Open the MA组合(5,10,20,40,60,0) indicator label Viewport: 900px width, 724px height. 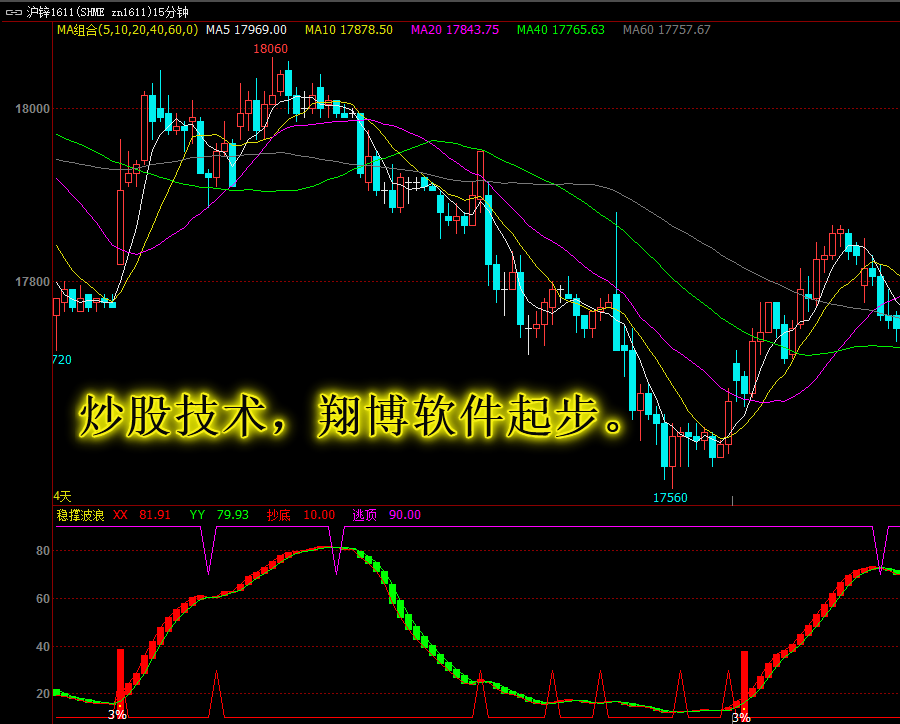127,30
